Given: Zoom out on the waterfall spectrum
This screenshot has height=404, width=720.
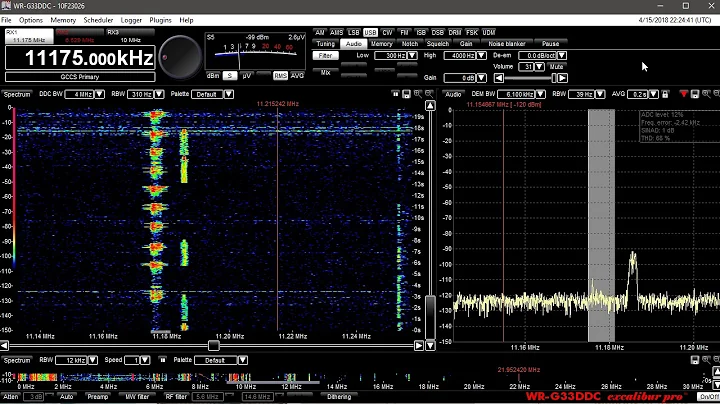Looking at the screenshot, I should click(x=429, y=94).
